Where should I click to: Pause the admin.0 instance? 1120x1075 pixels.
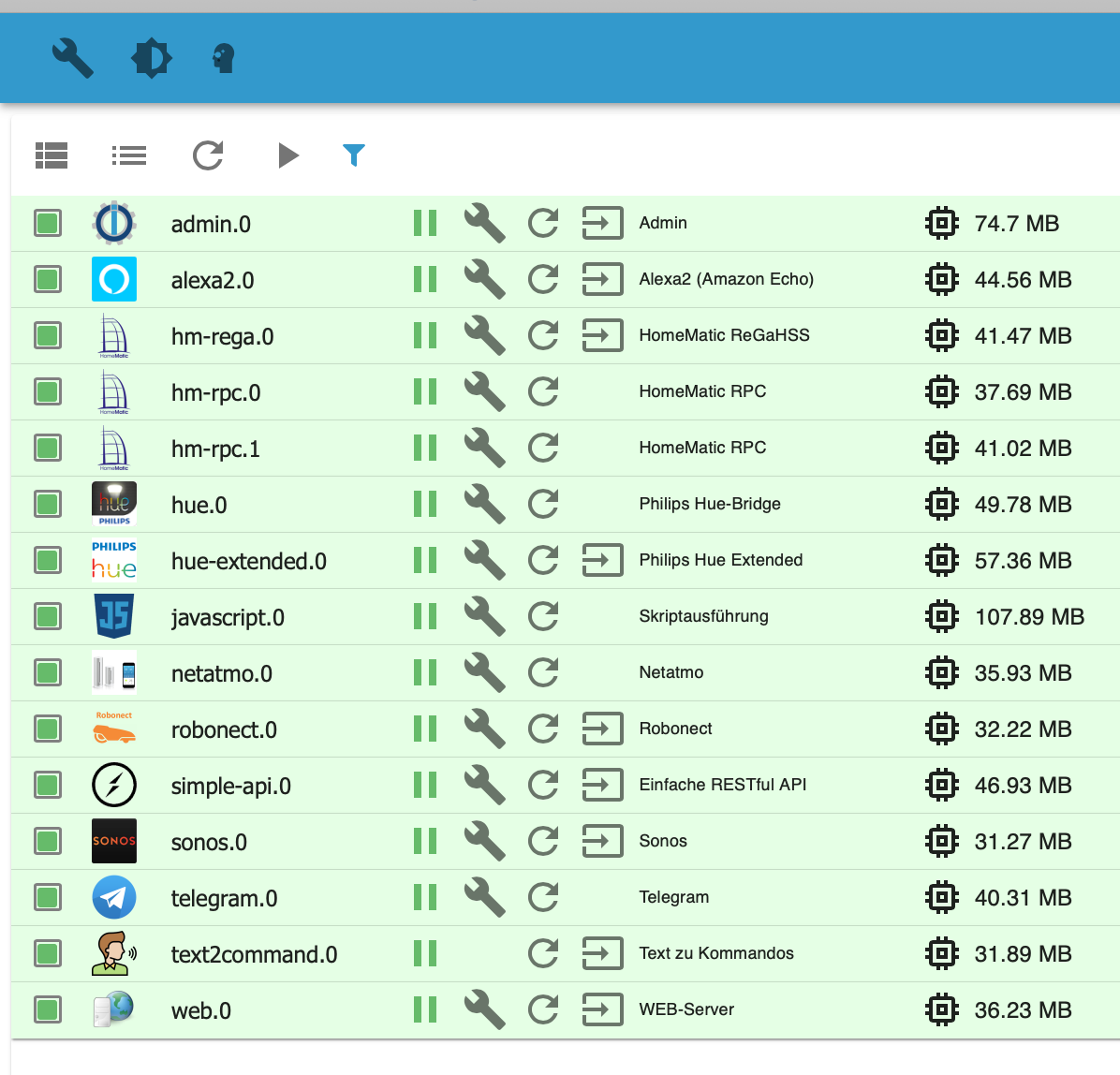[425, 223]
